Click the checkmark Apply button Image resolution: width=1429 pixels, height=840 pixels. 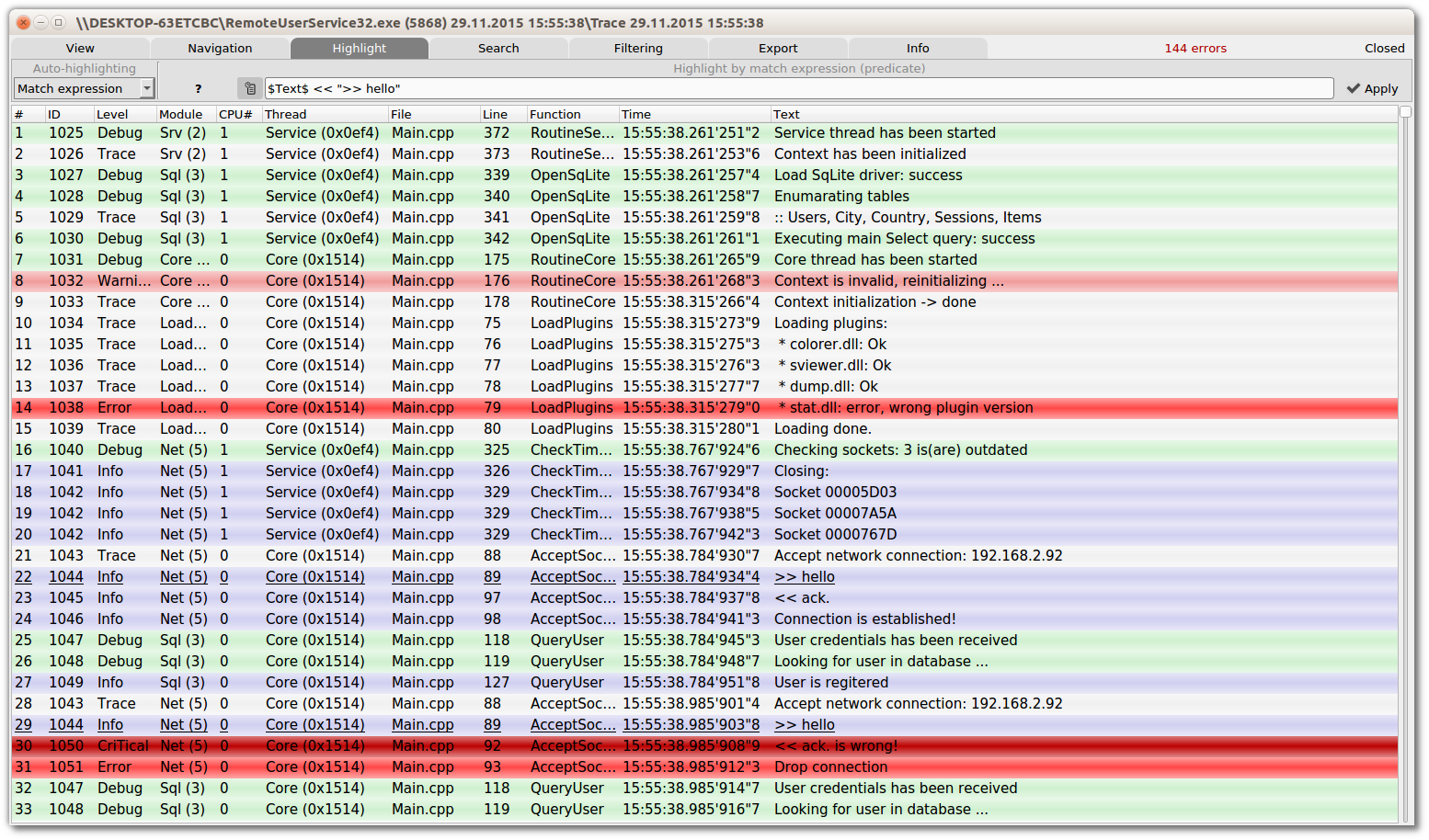(1372, 88)
